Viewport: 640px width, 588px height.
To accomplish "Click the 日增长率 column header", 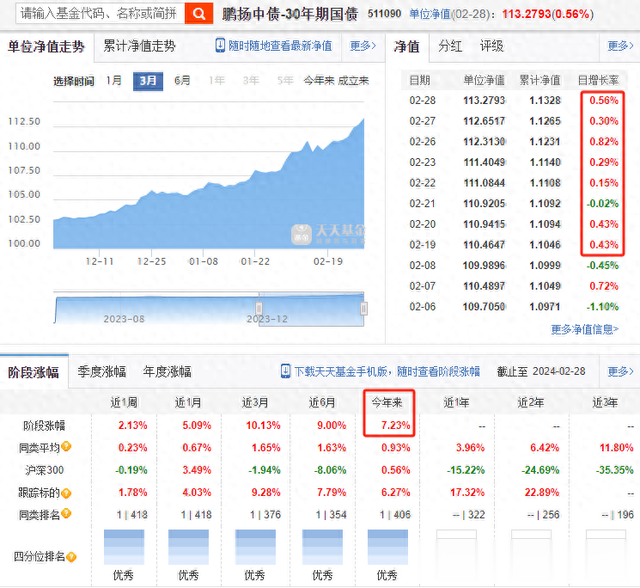I will pos(598,80).
